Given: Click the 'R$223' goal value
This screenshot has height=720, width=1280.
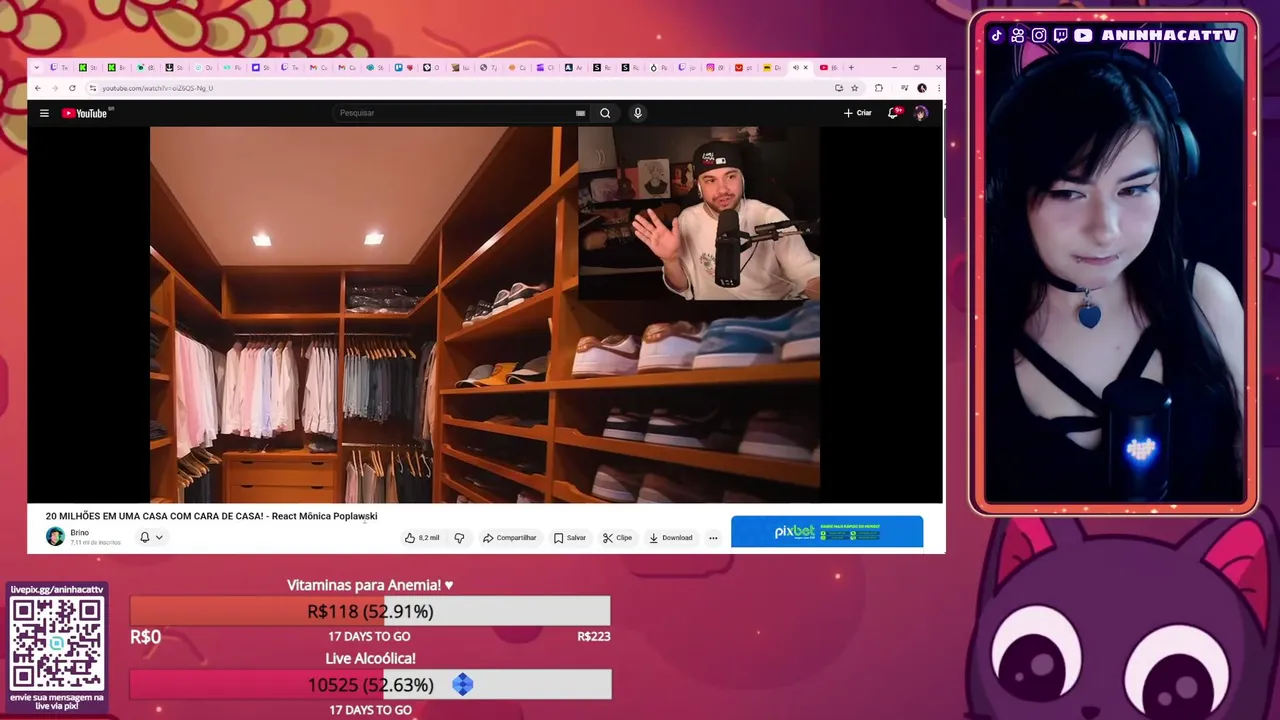Looking at the screenshot, I should point(593,636).
